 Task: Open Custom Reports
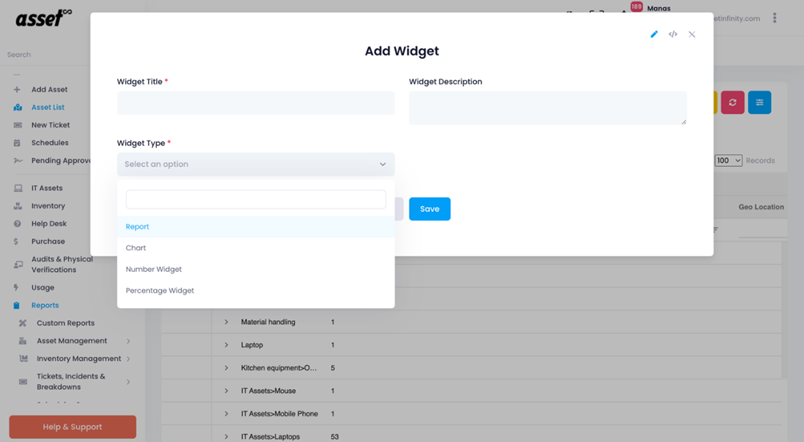point(66,323)
